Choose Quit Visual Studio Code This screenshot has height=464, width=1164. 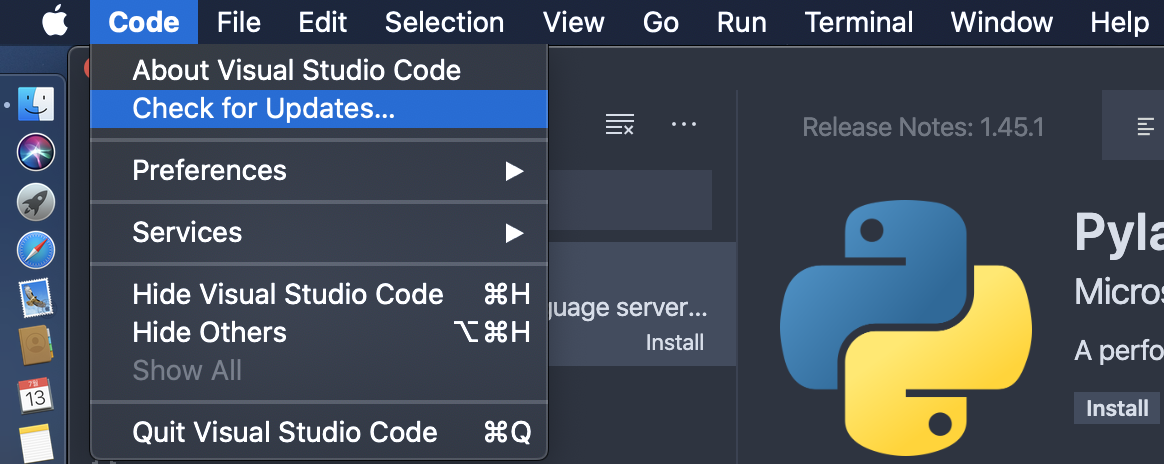point(318,432)
